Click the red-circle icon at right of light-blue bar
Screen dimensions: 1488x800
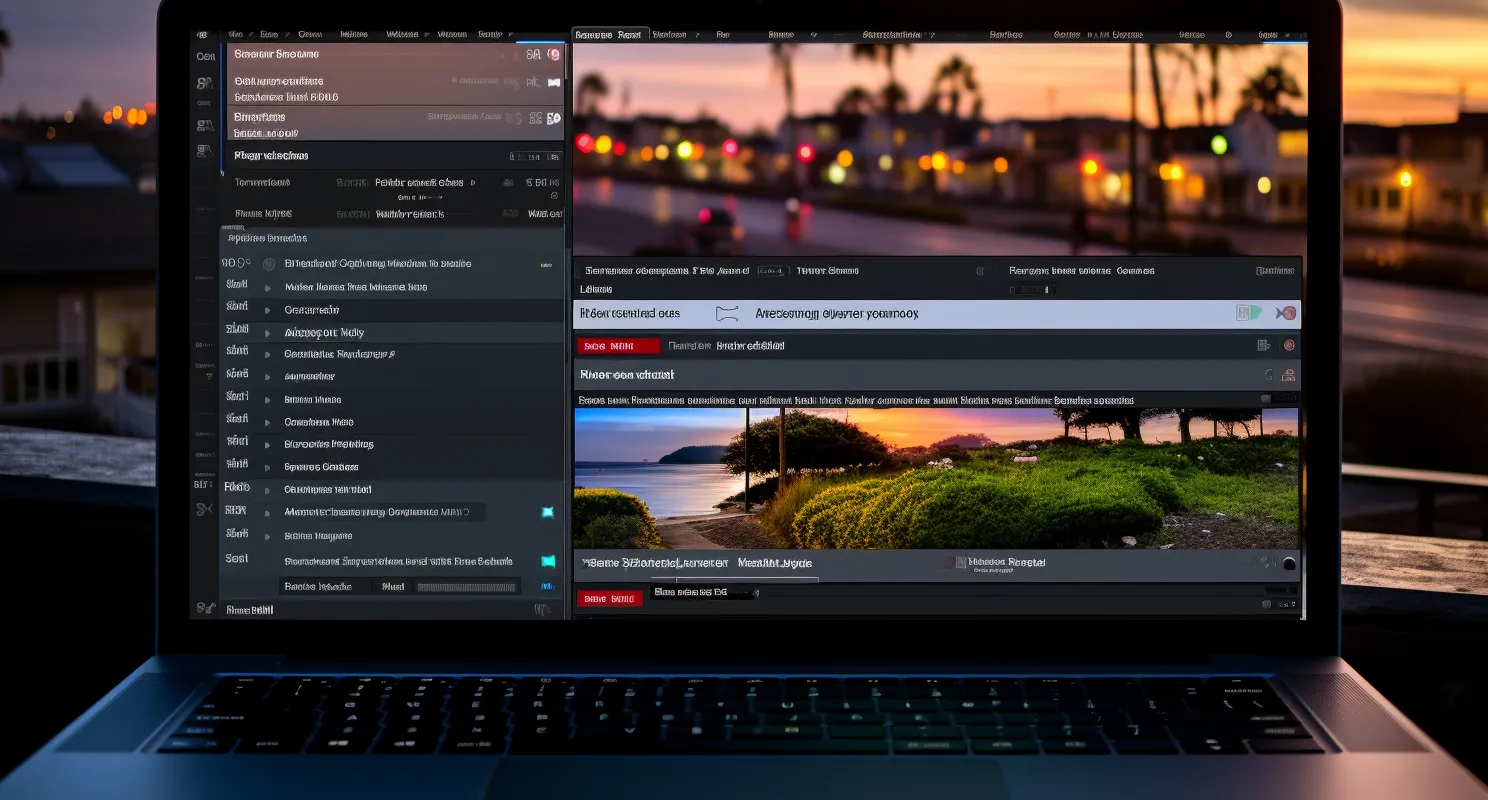(1288, 313)
